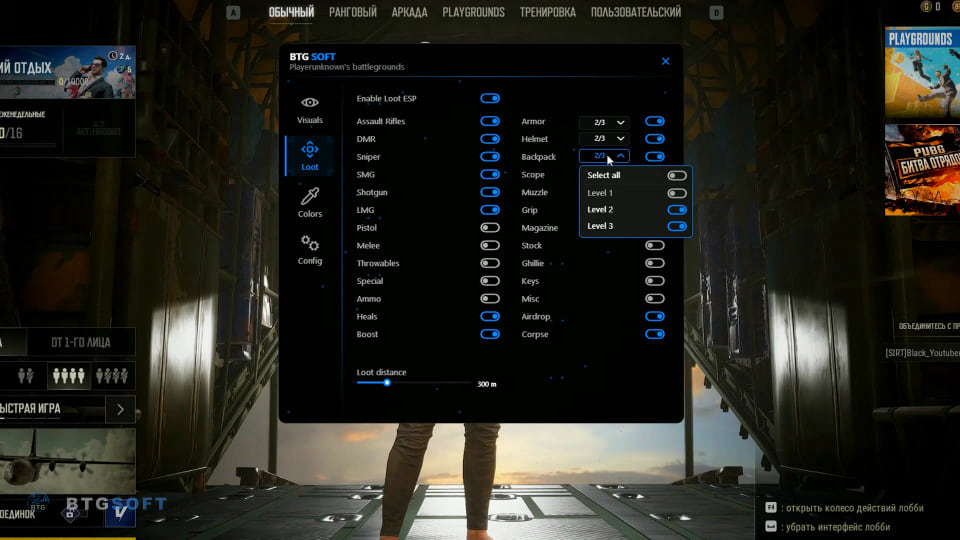Select the alternate four-player squad icon

coord(112,375)
